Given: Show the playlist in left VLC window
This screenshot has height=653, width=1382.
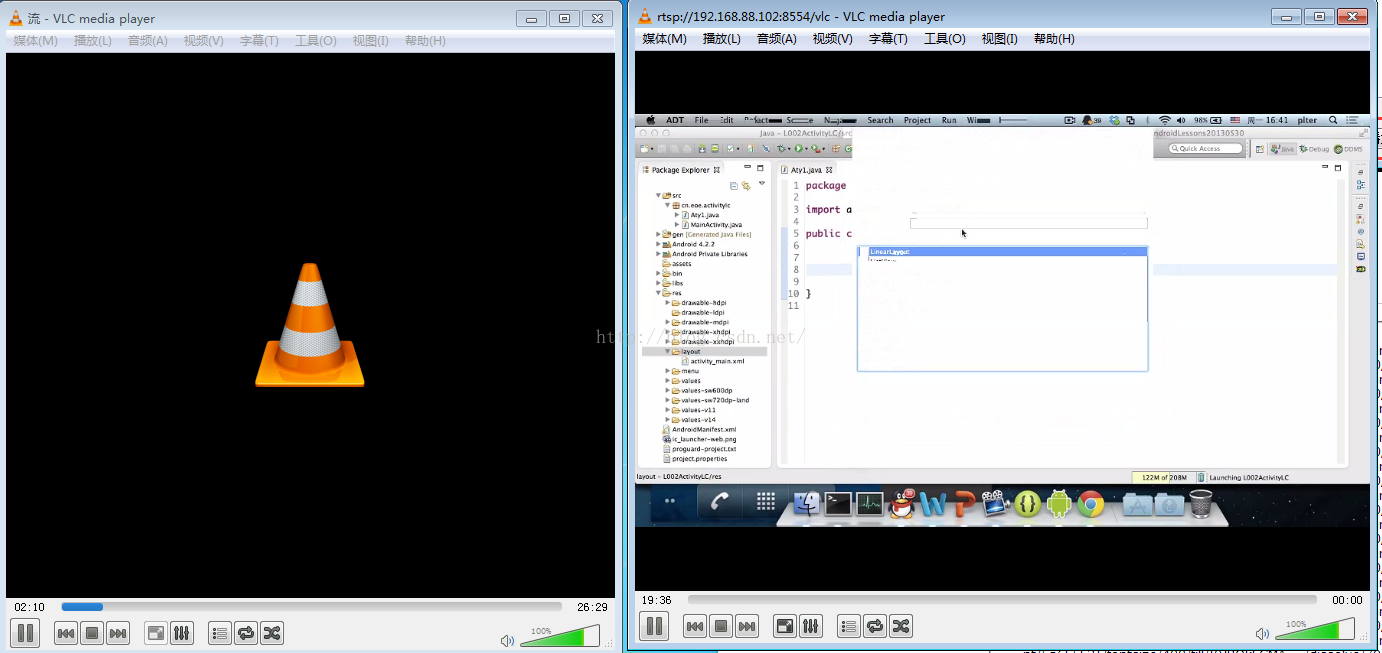Looking at the screenshot, I should click(x=220, y=633).
